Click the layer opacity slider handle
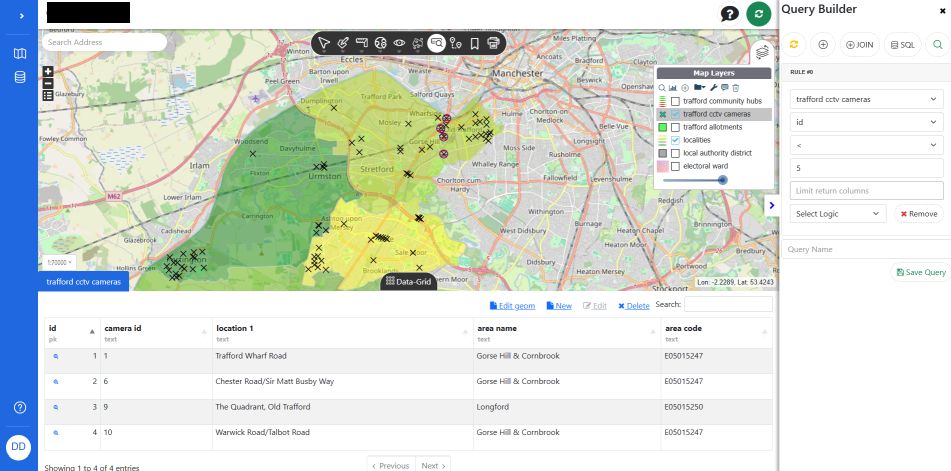951x471 pixels. click(722, 180)
